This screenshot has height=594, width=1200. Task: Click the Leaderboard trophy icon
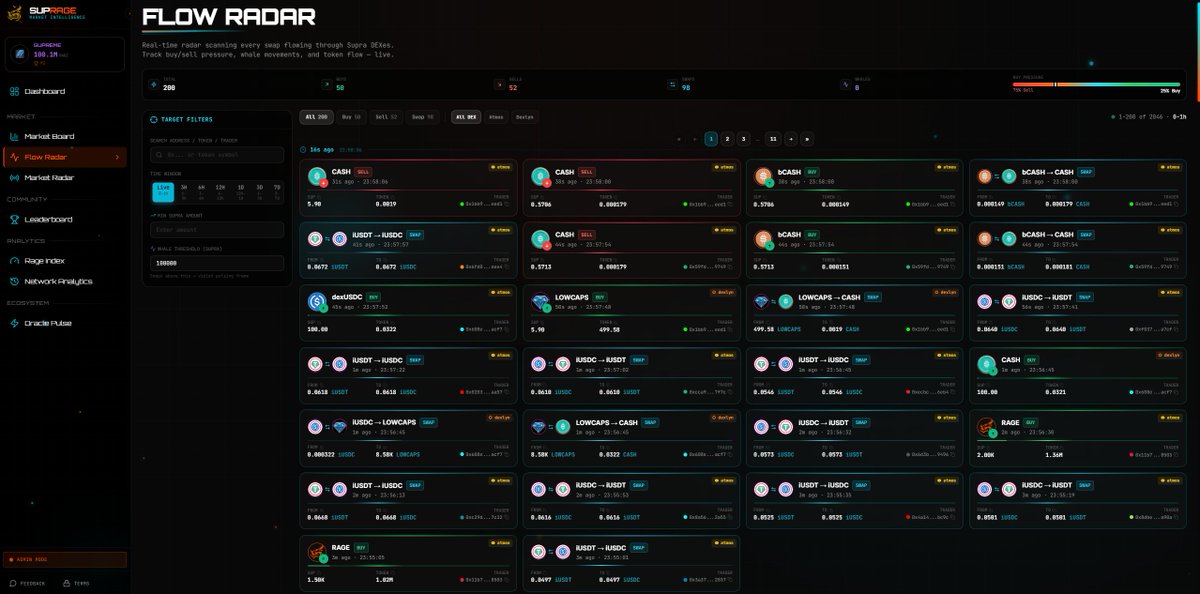(x=14, y=219)
